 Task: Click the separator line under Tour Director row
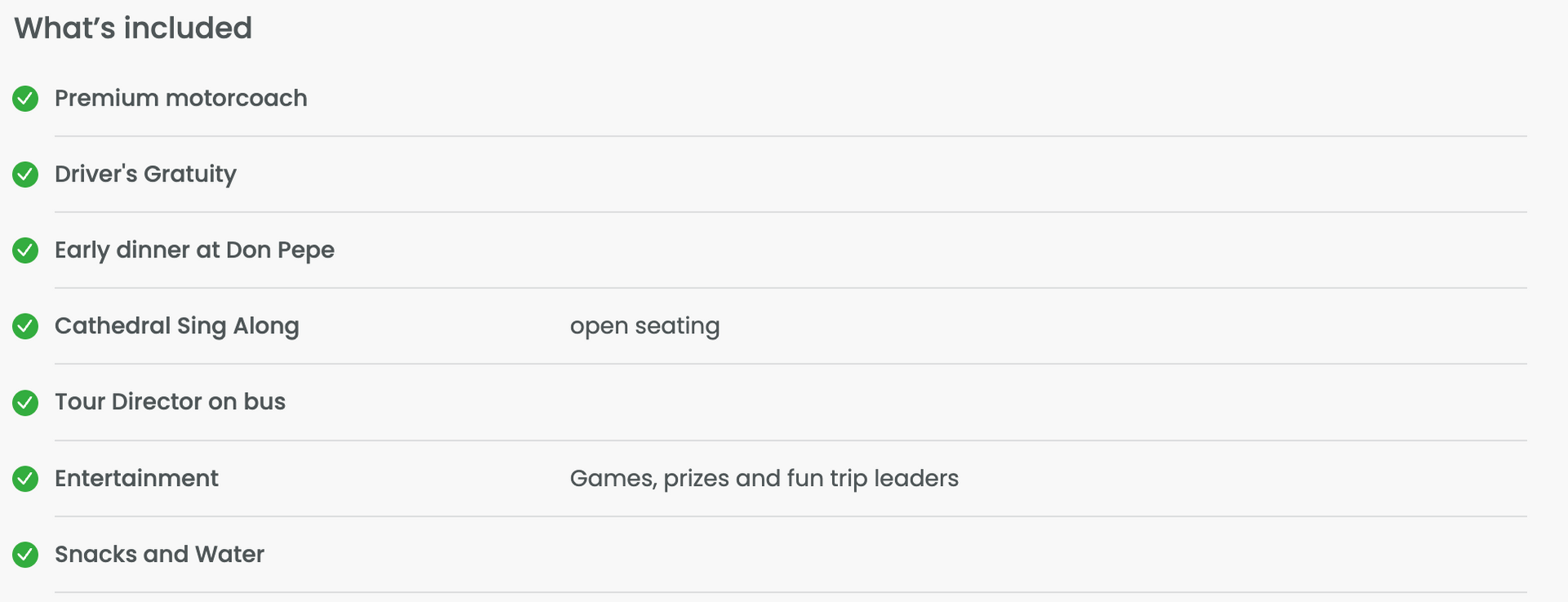(x=791, y=440)
